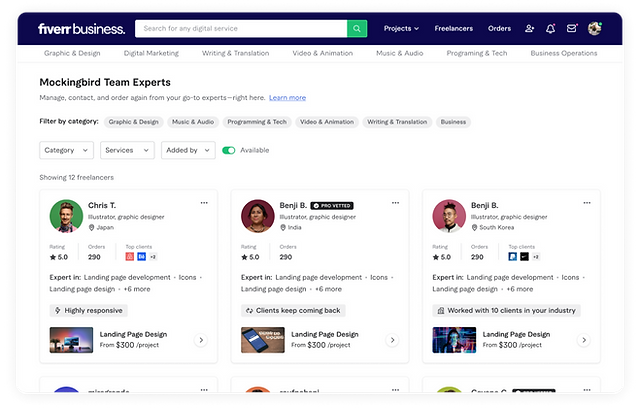Open the Projects dropdown in the header
640x408 pixels.
401,29
